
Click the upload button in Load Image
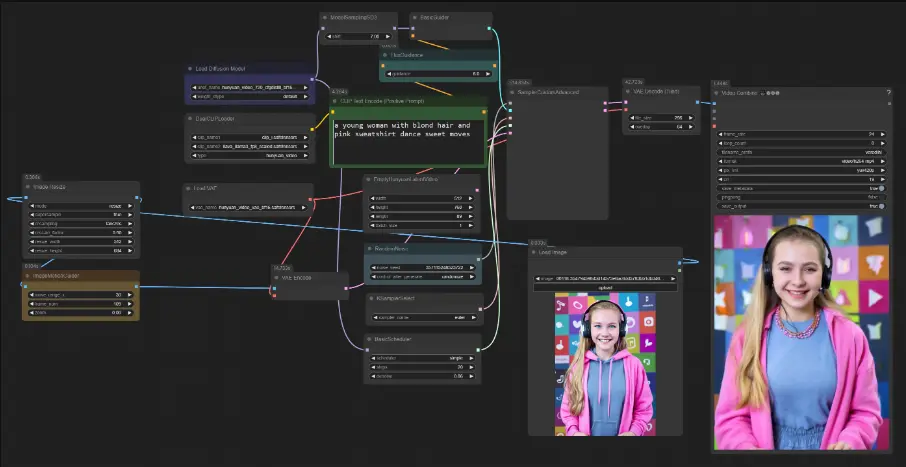point(605,287)
